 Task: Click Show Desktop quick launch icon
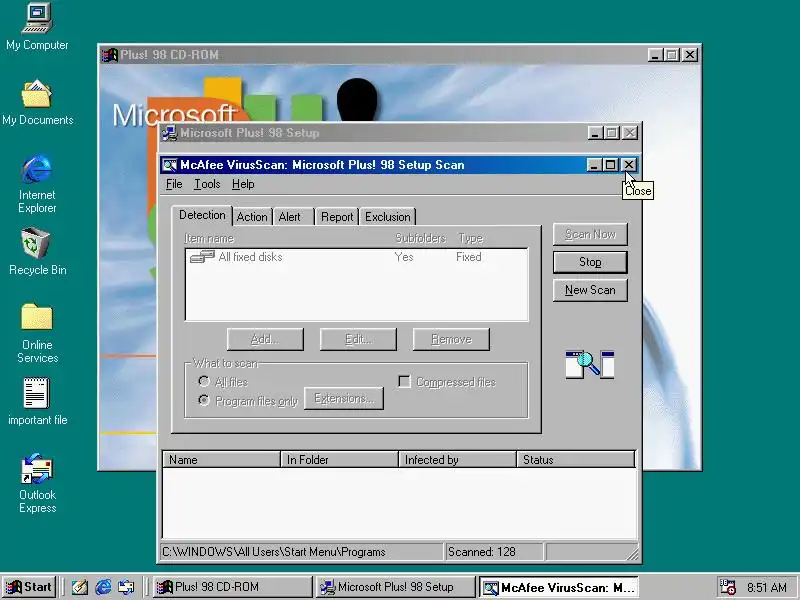tap(79, 587)
